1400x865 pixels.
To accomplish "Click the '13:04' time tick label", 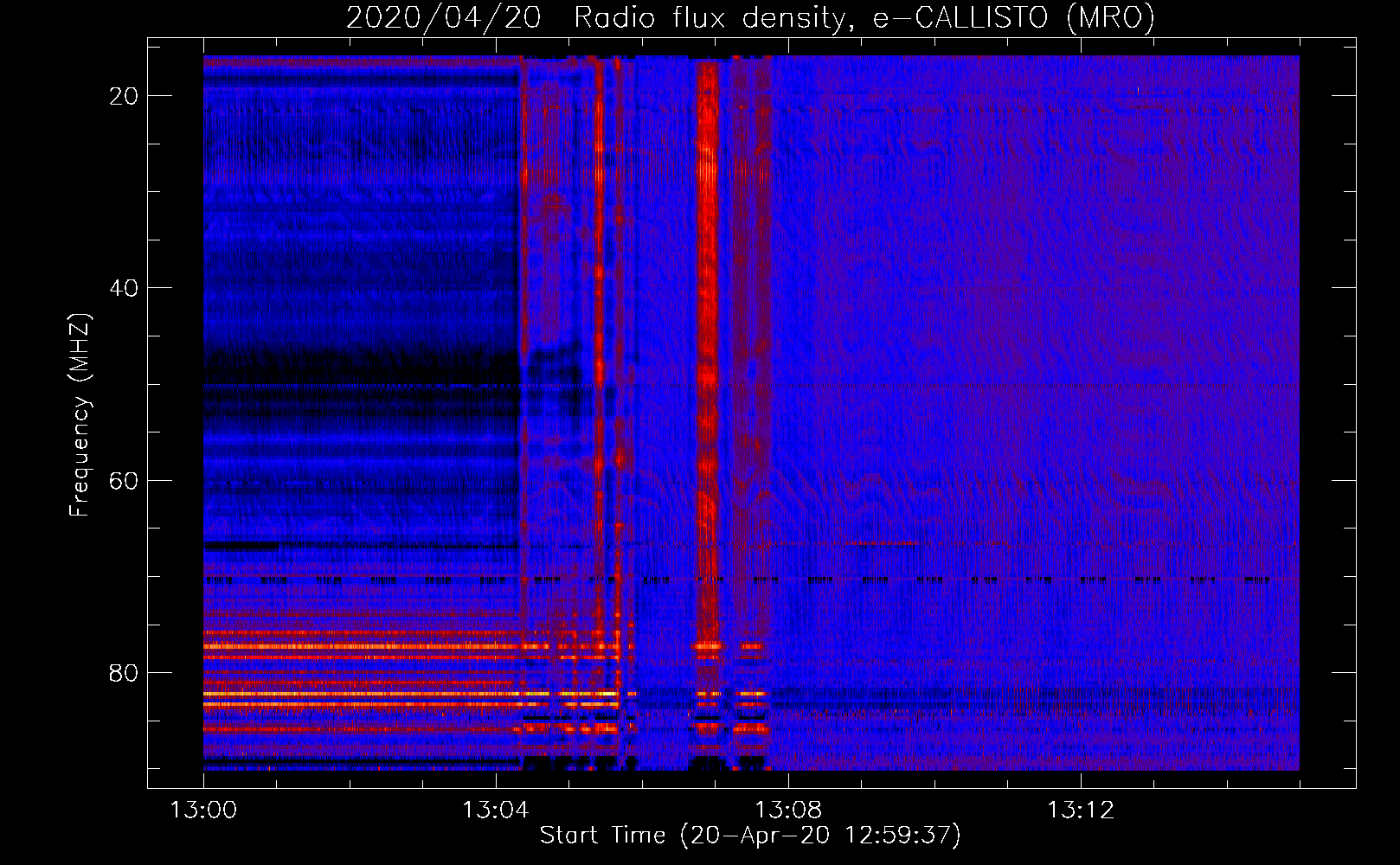I will [496, 811].
